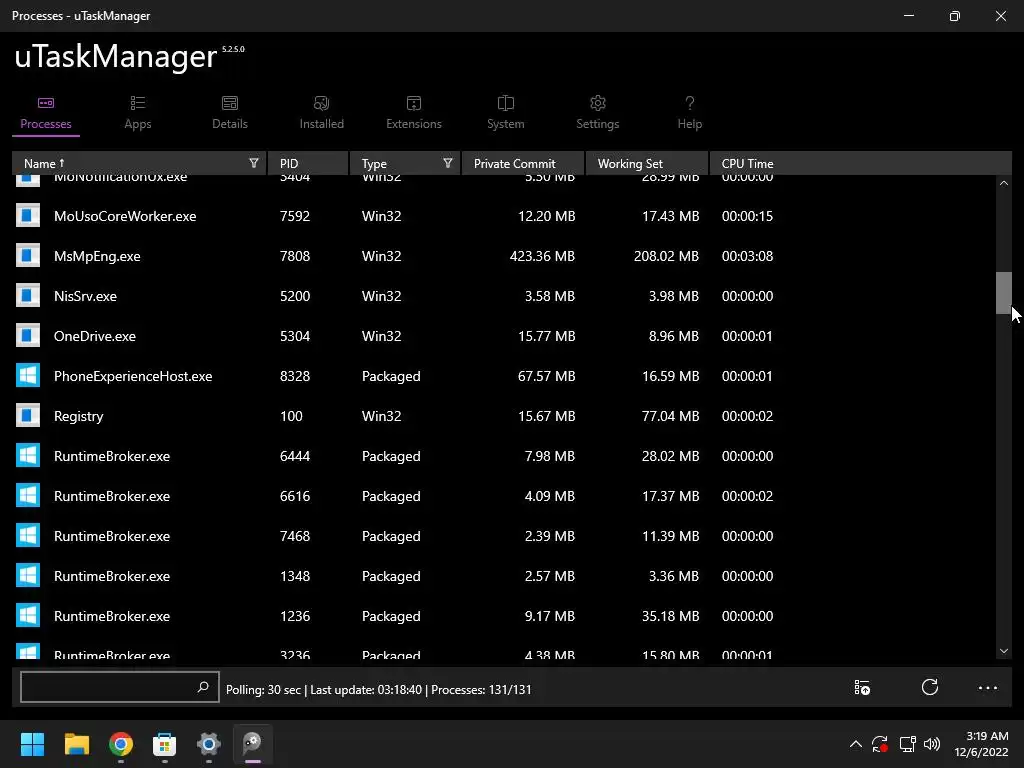Open the more options ellipsis menu
Image resolution: width=1024 pixels, height=768 pixels.
pos(987,688)
